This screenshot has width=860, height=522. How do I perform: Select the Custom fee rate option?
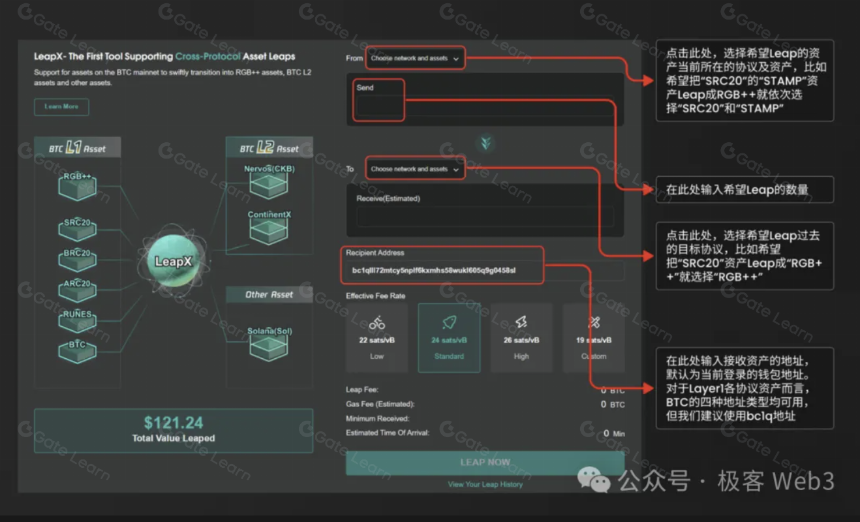tap(593, 338)
